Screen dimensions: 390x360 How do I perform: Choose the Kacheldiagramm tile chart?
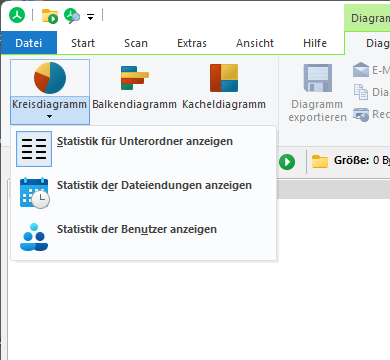point(224,87)
